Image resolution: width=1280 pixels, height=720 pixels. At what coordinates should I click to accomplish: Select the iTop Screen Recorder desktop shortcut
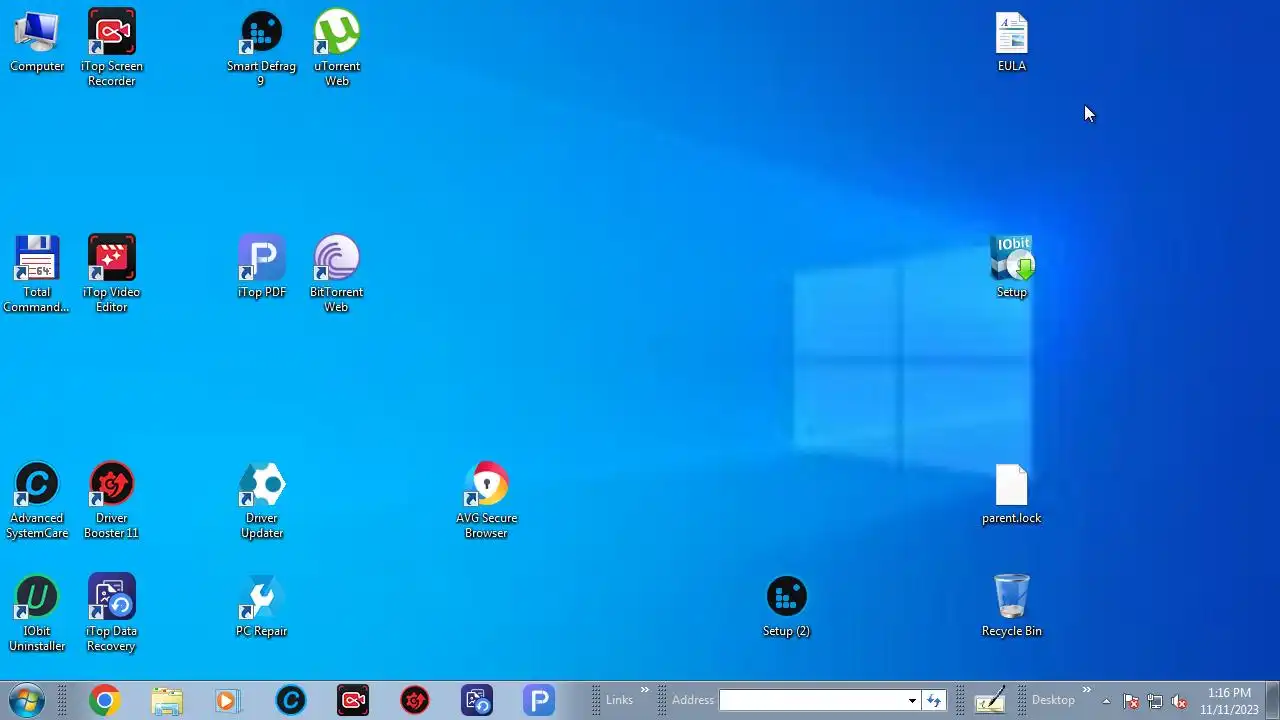click(x=111, y=48)
